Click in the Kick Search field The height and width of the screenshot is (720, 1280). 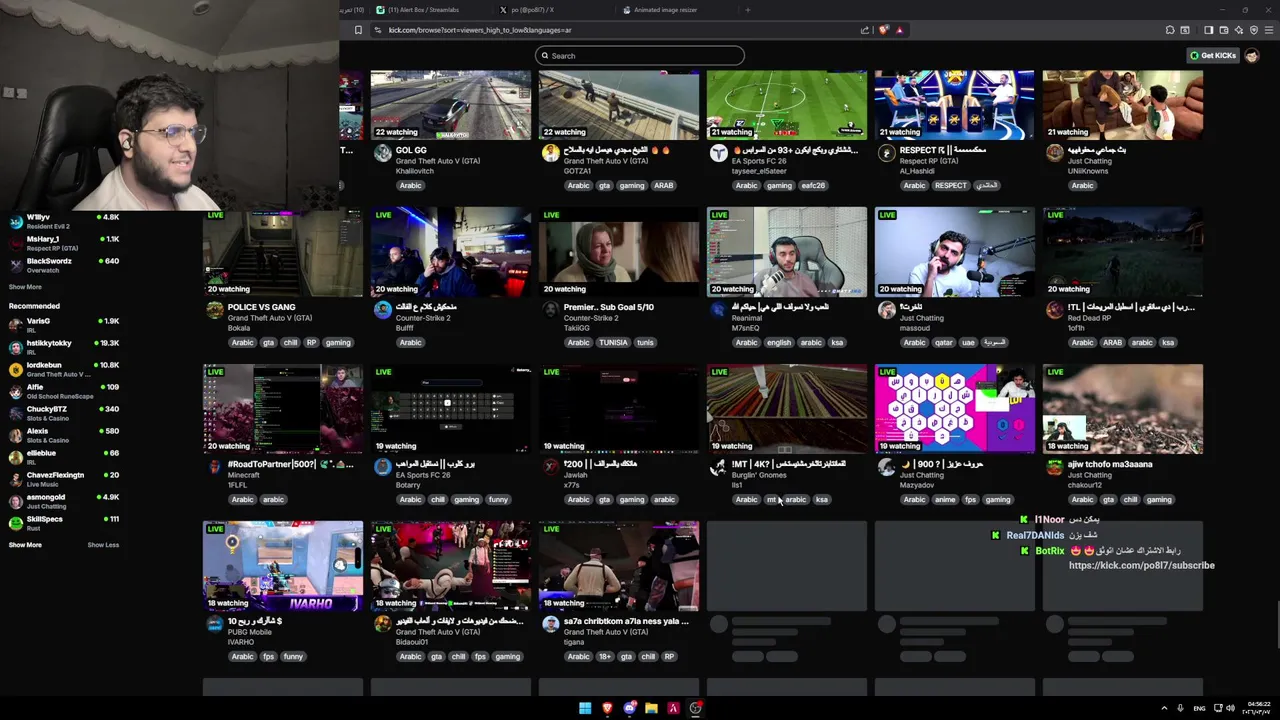coord(640,56)
